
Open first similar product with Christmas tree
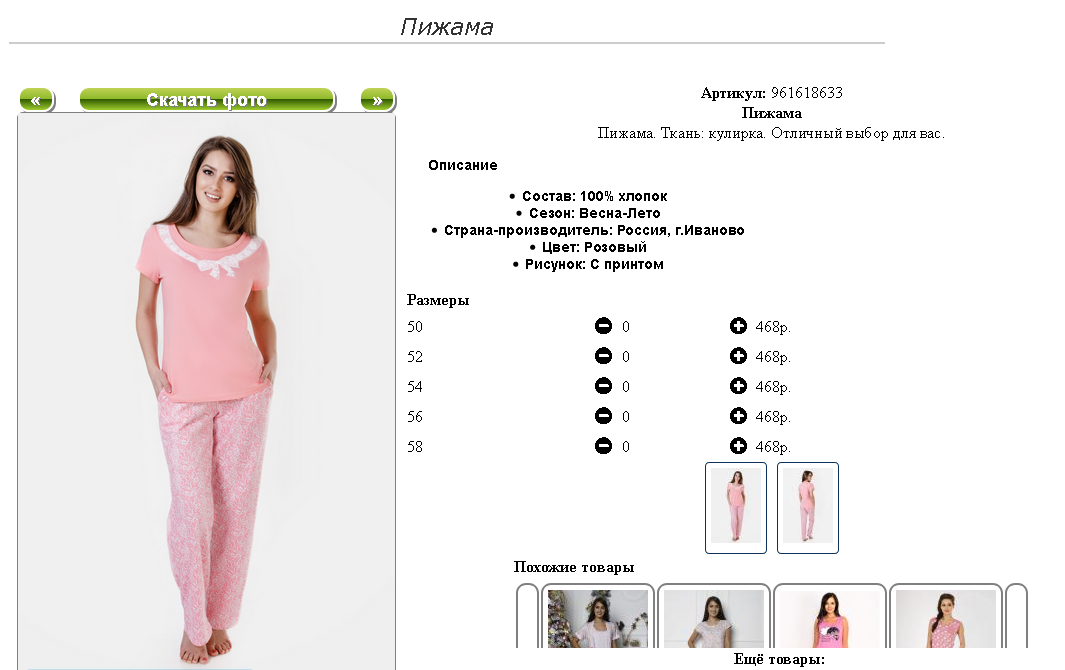point(598,618)
